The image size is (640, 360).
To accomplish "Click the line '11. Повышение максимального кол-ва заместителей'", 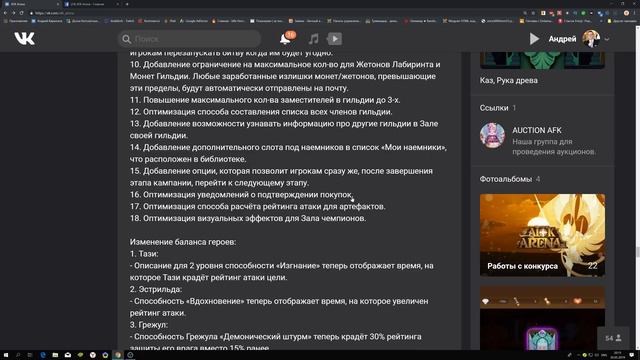I will coord(265,100).
